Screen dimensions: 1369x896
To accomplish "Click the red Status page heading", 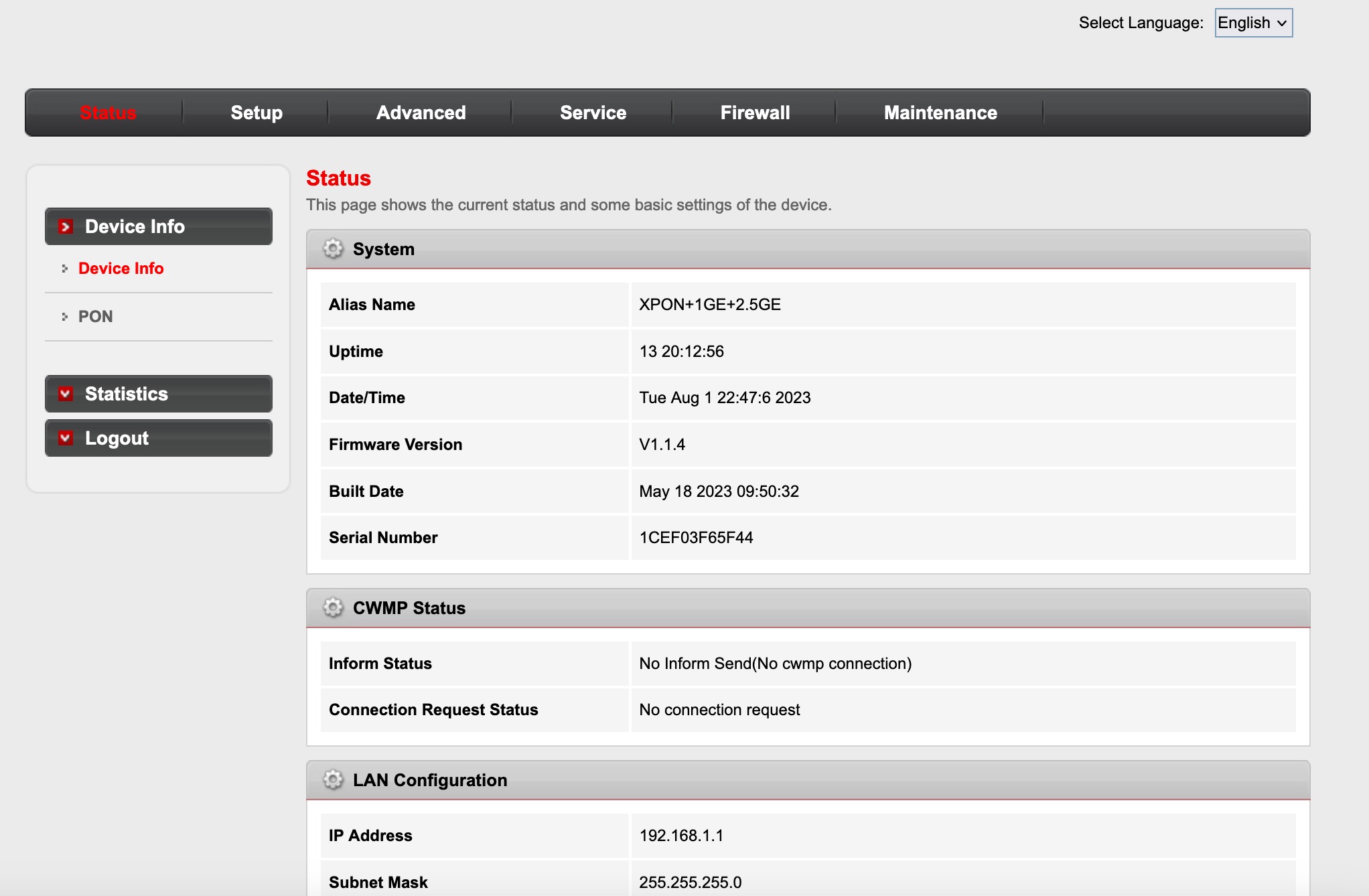I will (338, 178).
